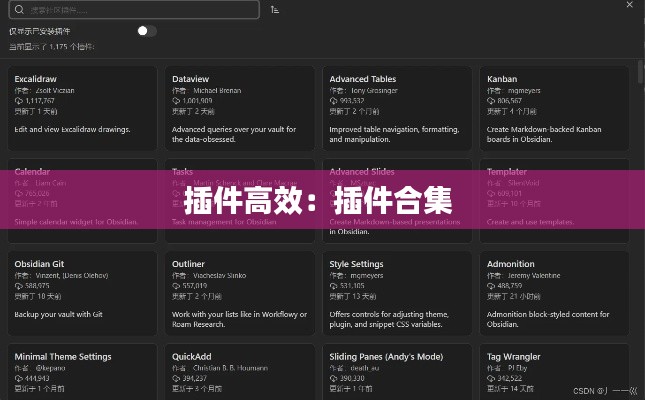The image size is (645, 400).
Task: Click the search magnifier icon
Action: tap(19, 9)
